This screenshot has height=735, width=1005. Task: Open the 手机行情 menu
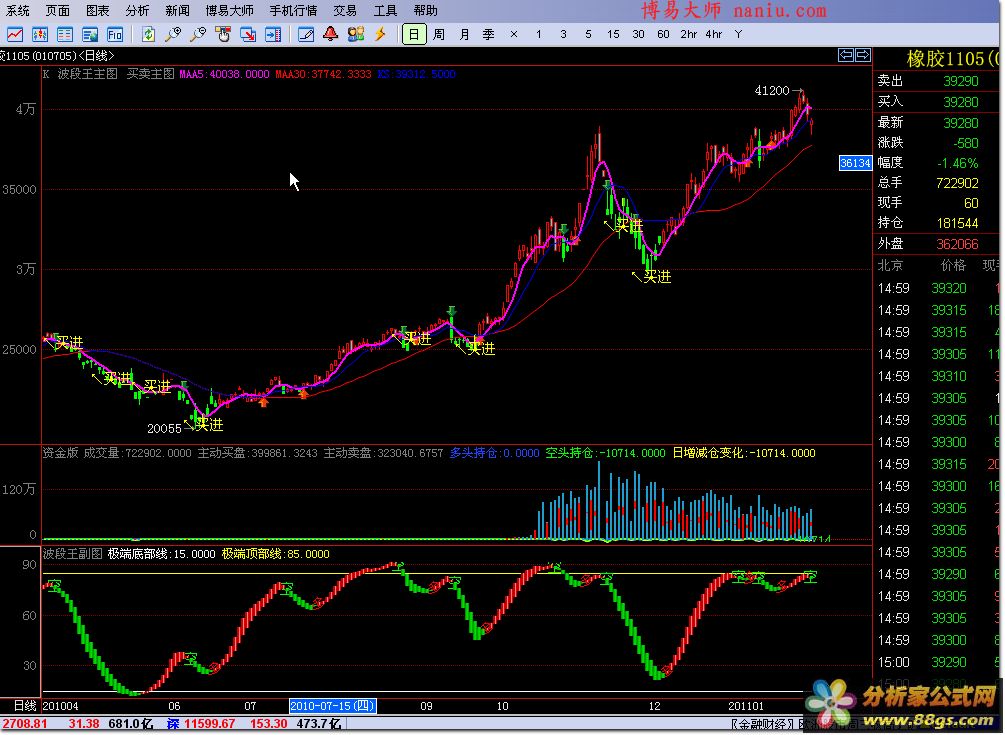pyautogui.click(x=293, y=11)
